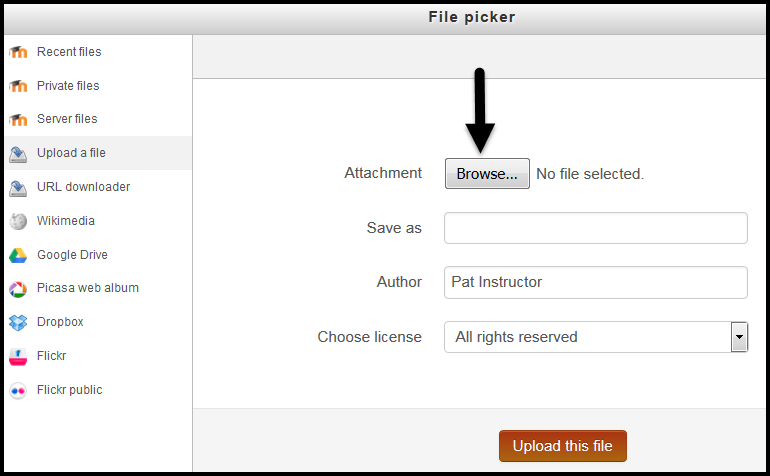Click the URL downloader icon
Image resolution: width=770 pixels, height=476 pixels.
coord(18,188)
